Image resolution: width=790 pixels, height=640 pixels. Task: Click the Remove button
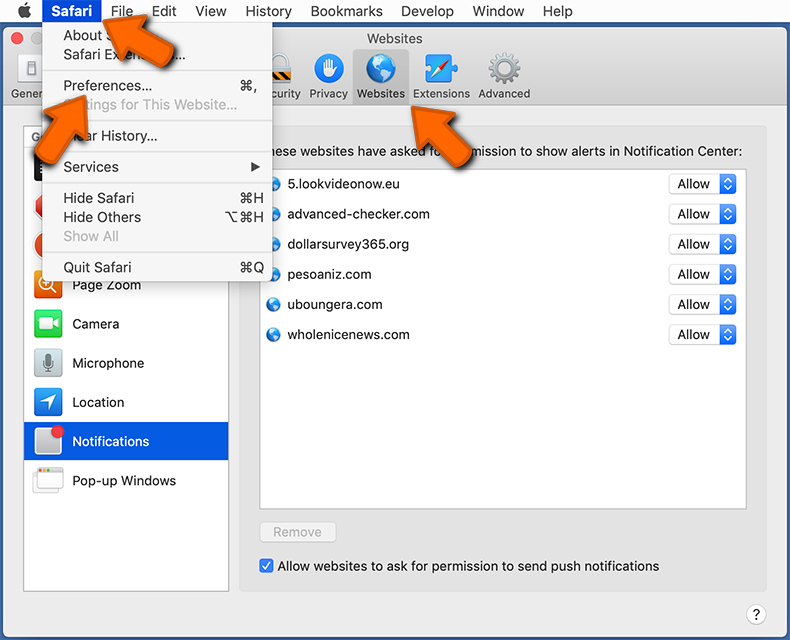[297, 532]
